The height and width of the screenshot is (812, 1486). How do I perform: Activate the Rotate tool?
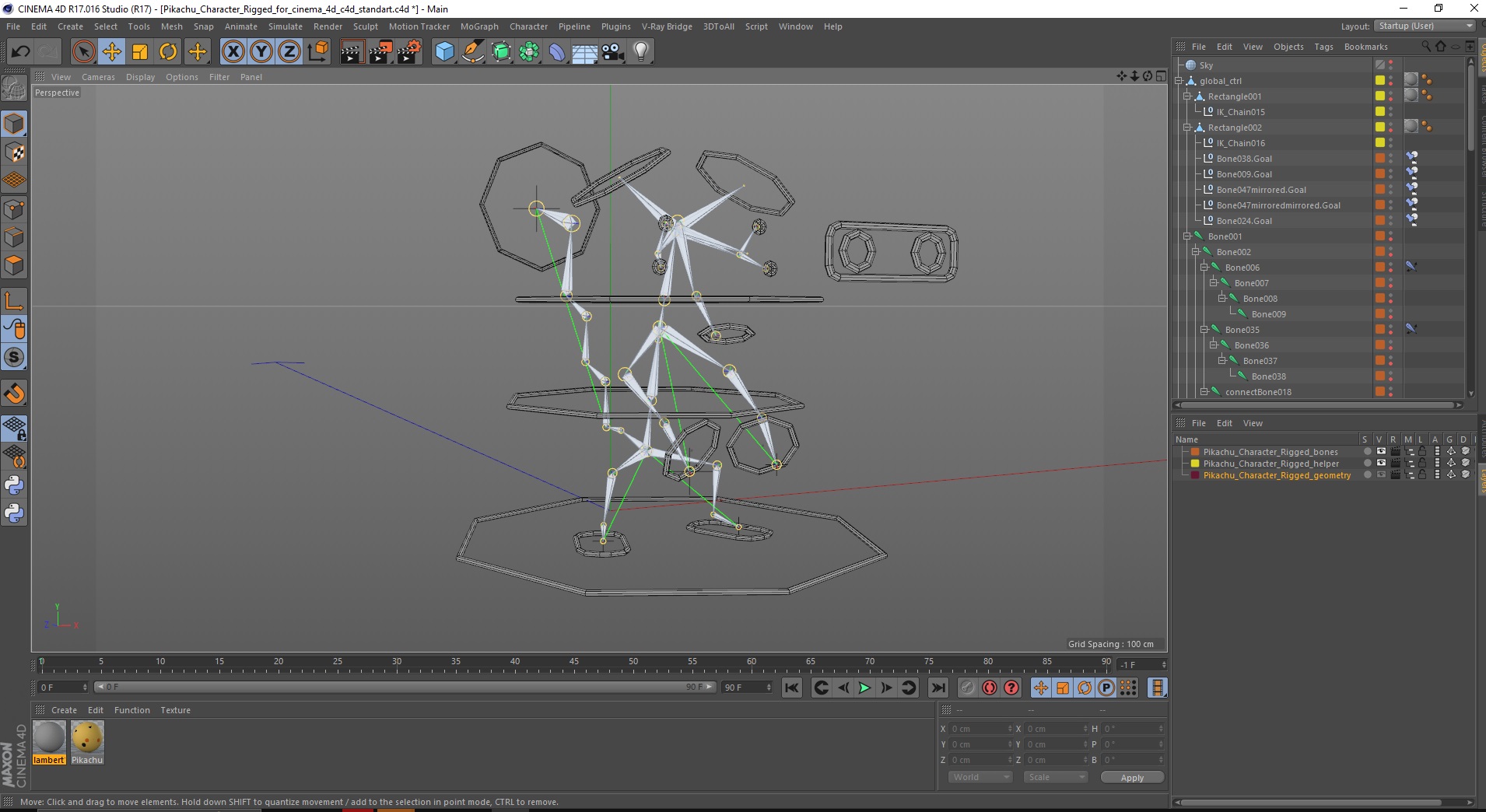tap(168, 52)
